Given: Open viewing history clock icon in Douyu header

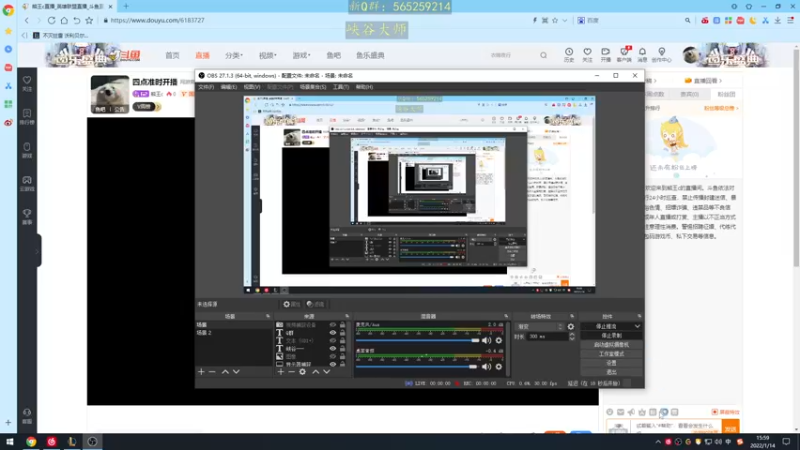Looking at the screenshot, I should [x=569, y=54].
